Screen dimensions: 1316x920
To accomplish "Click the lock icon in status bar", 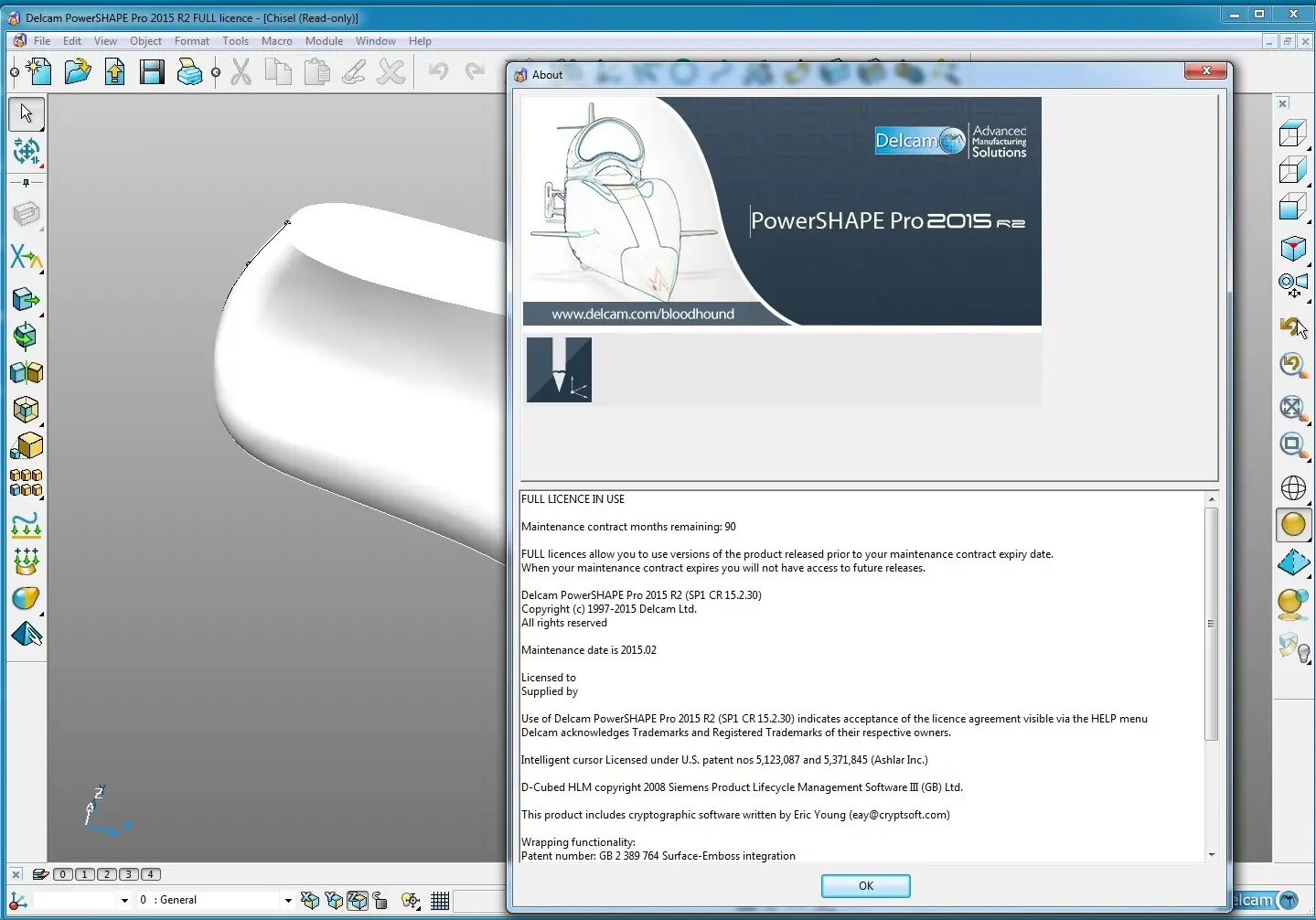I will [x=380, y=901].
